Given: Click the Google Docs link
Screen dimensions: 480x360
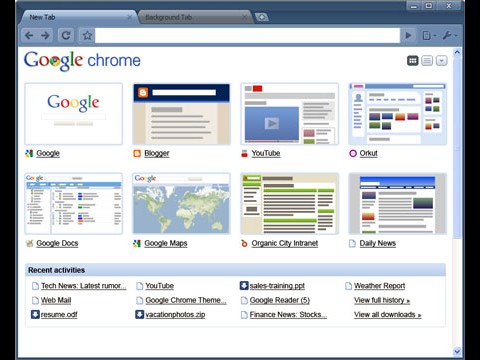Looking at the screenshot, I should 57,243.
